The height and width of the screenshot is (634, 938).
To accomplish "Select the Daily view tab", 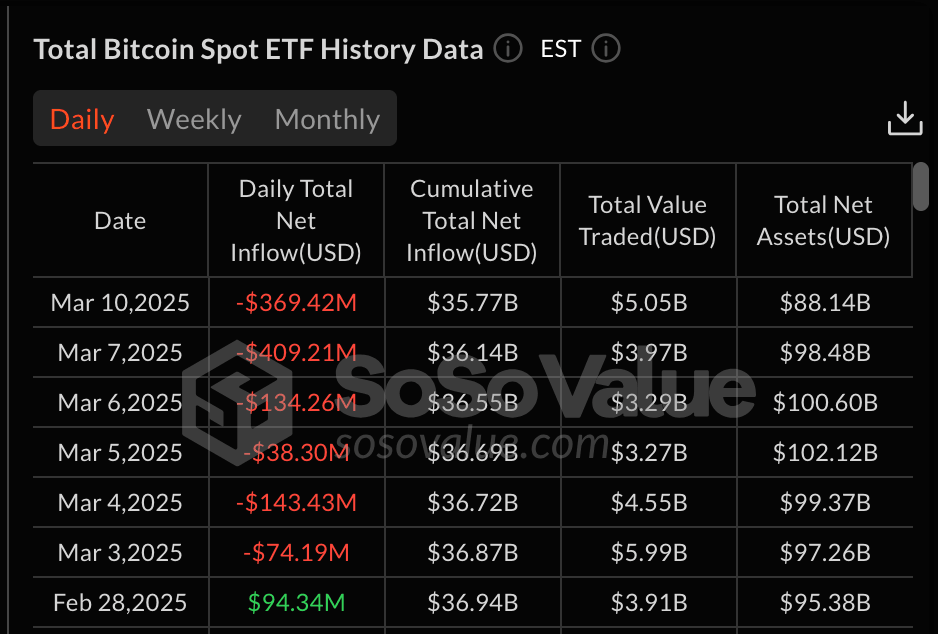I will pos(82,118).
